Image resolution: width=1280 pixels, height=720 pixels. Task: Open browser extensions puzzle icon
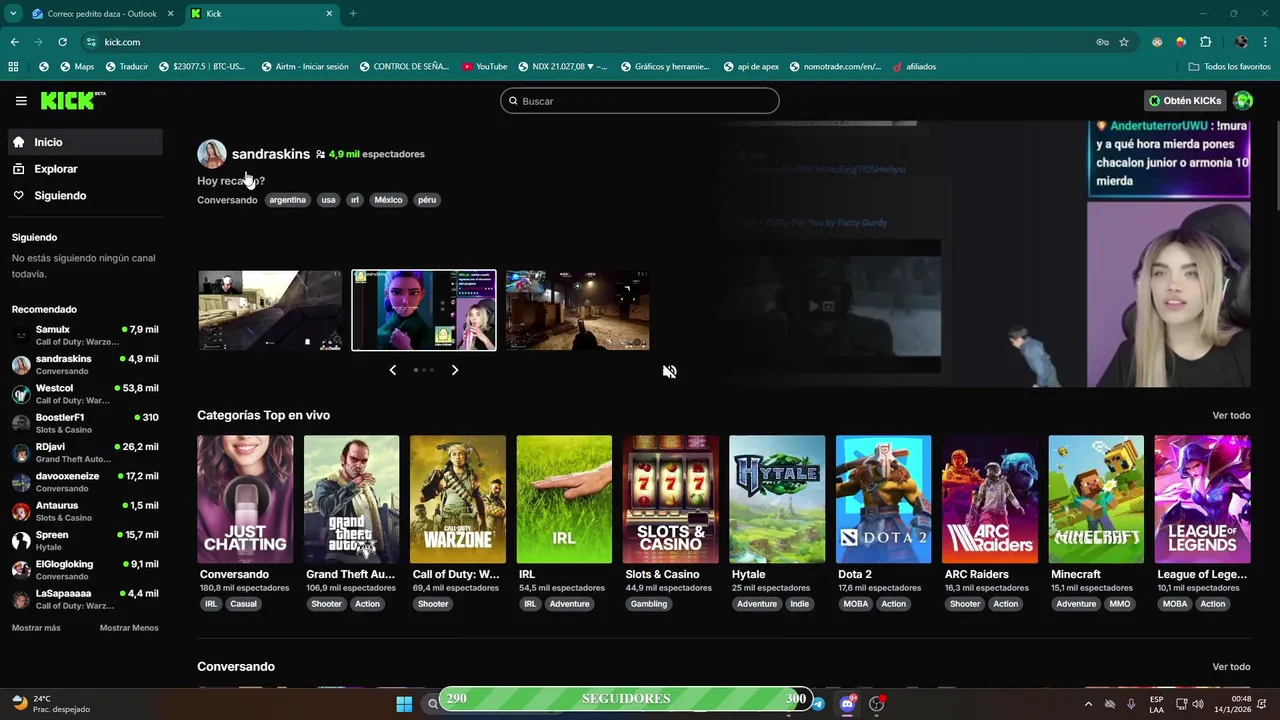pos(1205,42)
